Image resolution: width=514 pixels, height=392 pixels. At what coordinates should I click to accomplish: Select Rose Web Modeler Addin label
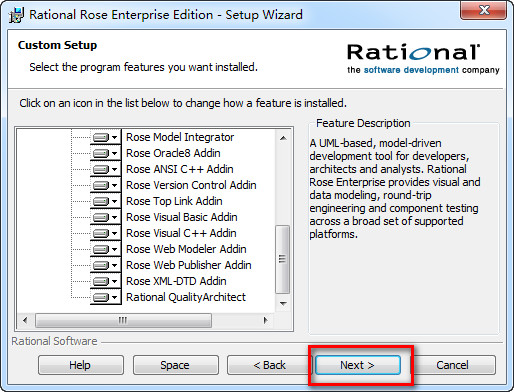(x=186, y=249)
